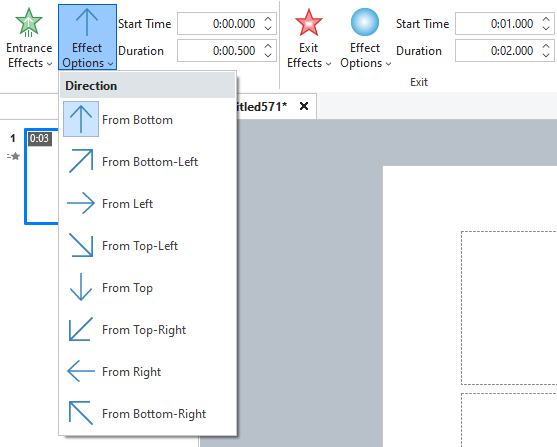This screenshot has height=447, width=557.
Task: Choose the From Left arrow direction
Action: coord(147,204)
